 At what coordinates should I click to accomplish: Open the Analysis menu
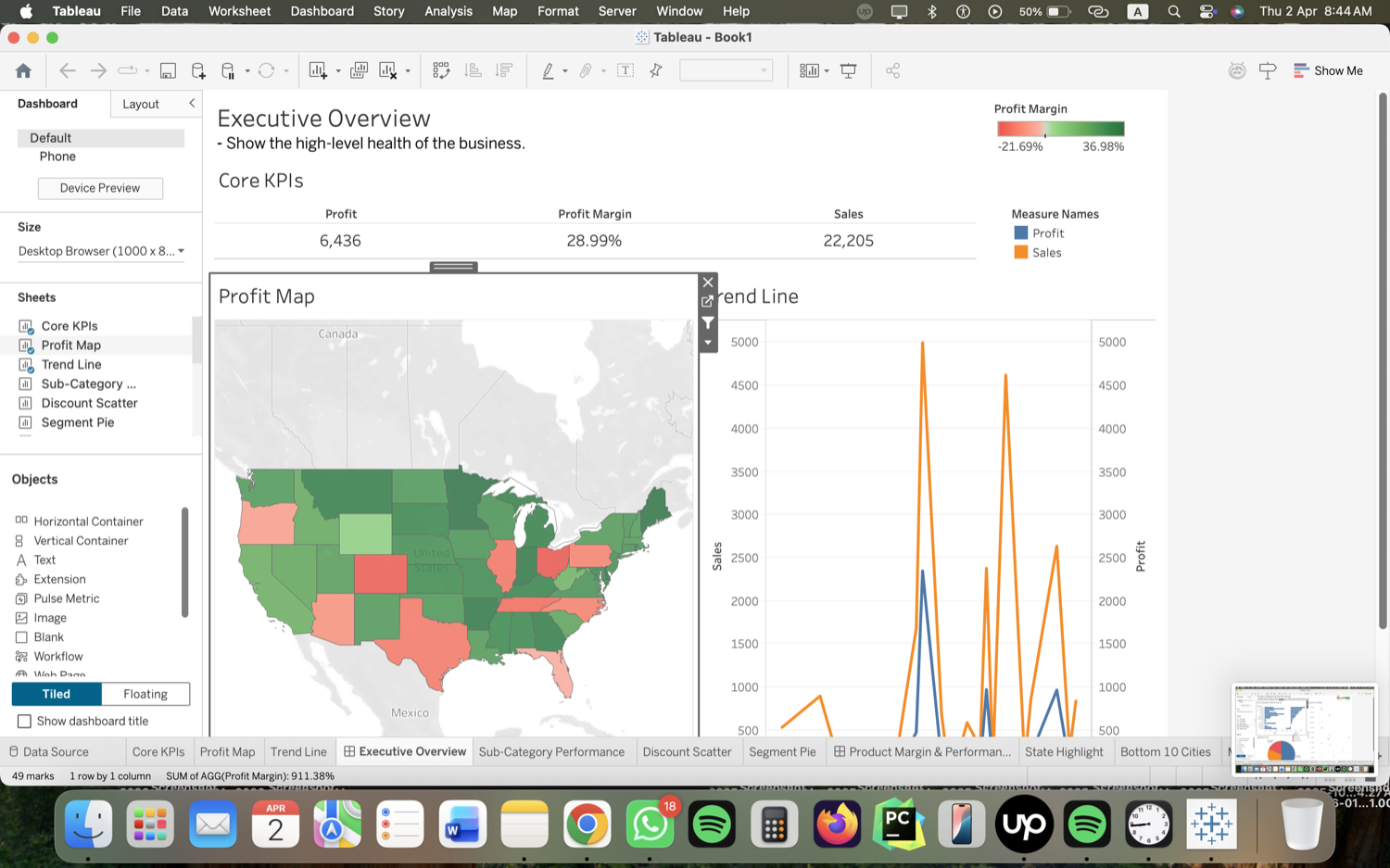click(x=449, y=11)
